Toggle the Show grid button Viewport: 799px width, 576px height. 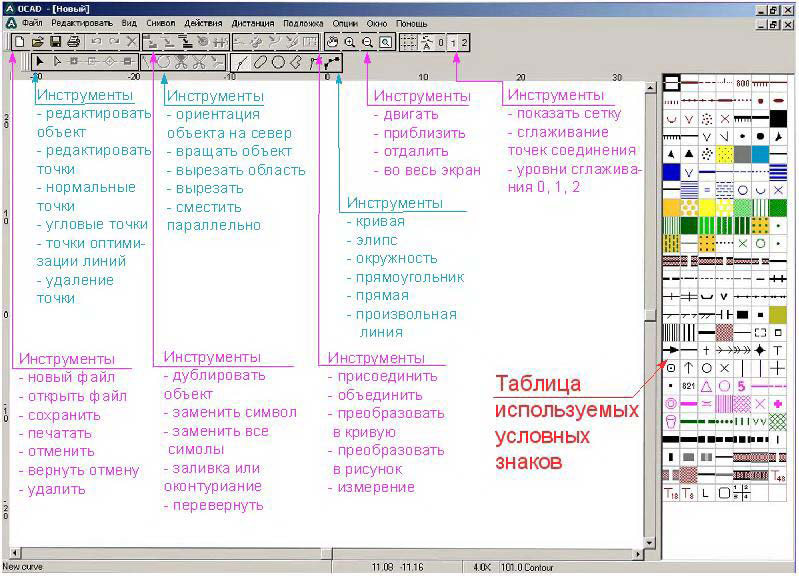pyautogui.click(x=408, y=42)
